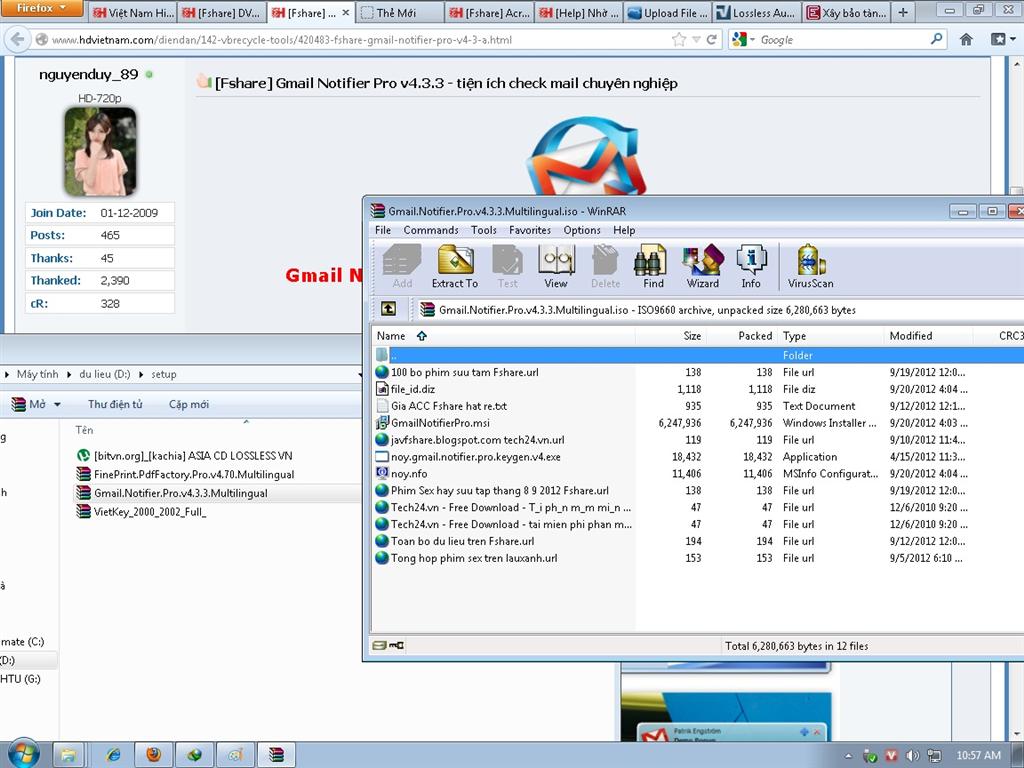The image size is (1024, 768).
Task: Open the Help menu in WinRAR
Action: pyautogui.click(x=624, y=230)
